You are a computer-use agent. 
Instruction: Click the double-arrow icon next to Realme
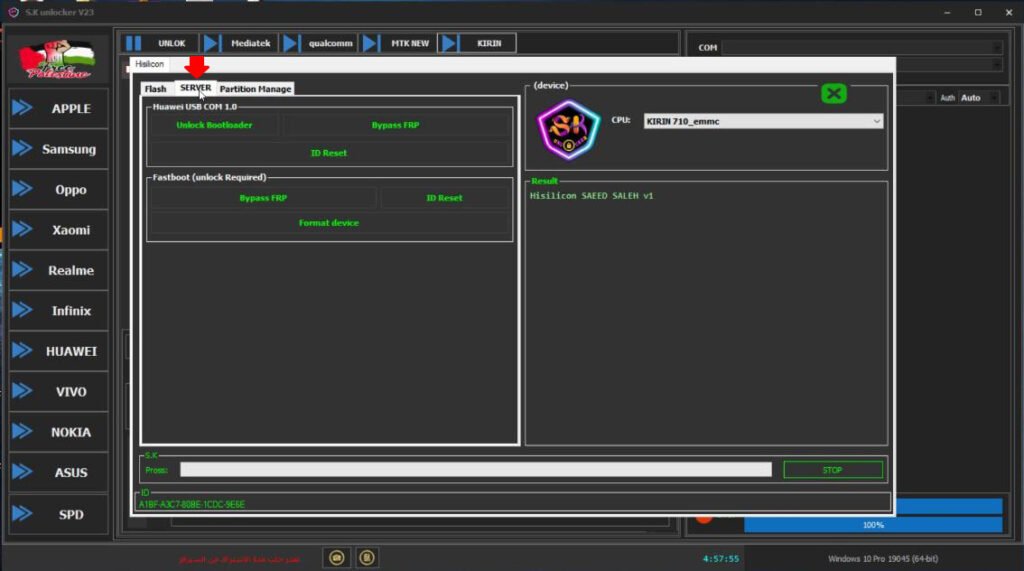pyautogui.click(x=22, y=270)
